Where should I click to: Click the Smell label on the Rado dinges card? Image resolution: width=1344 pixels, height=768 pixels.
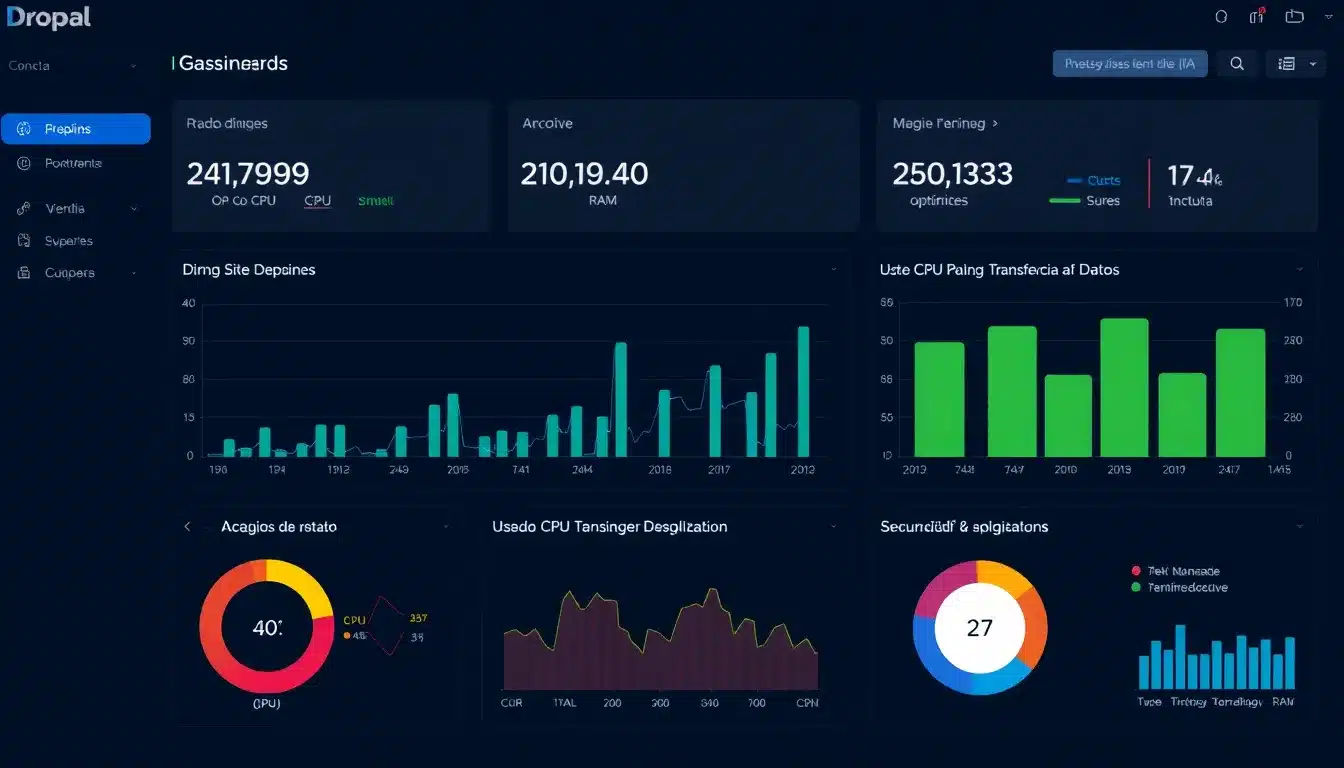[x=375, y=200]
